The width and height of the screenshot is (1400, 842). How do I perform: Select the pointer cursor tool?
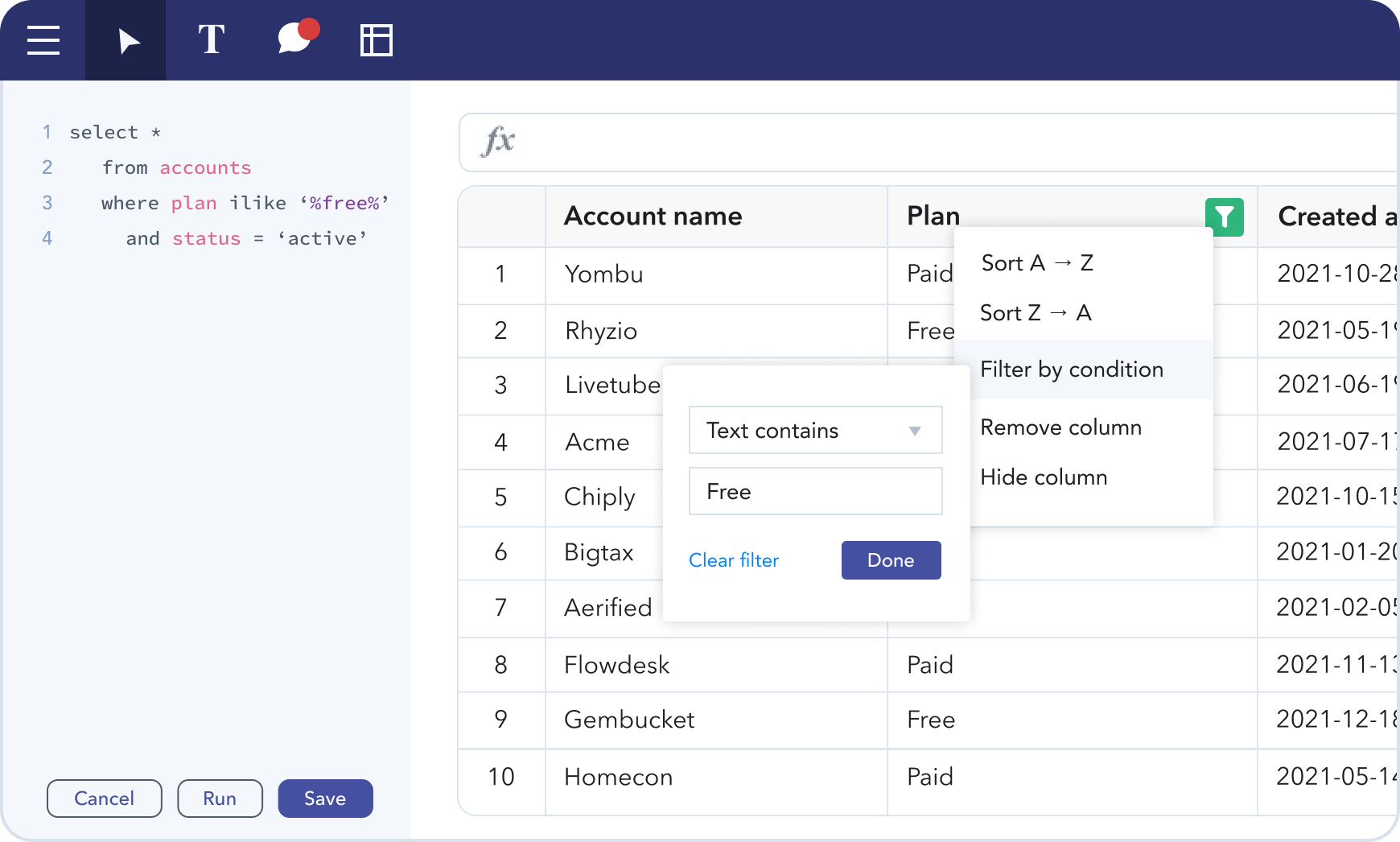[x=126, y=40]
